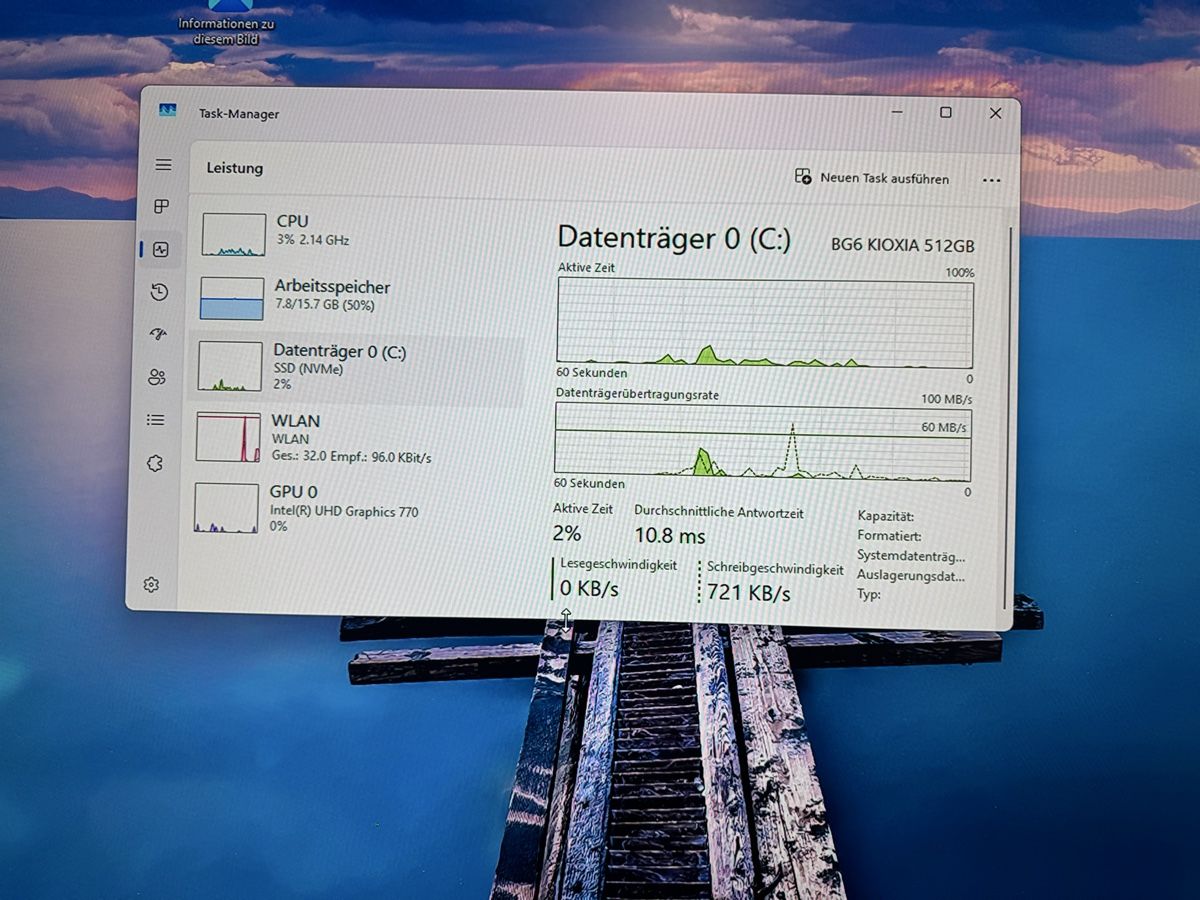This screenshot has width=1200, height=900.
Task: Select the GPU 0 performance entry
Action: tap(352, 508)
